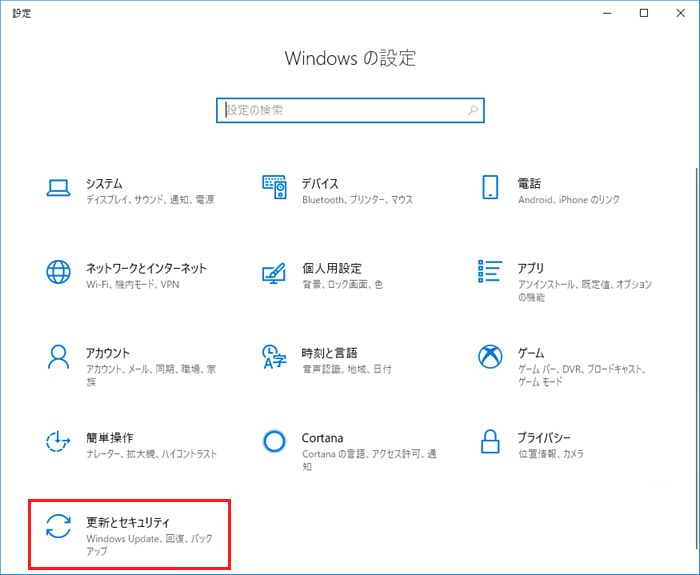Select the 電話 heading
700x575 pixels.
pos(529,183)
